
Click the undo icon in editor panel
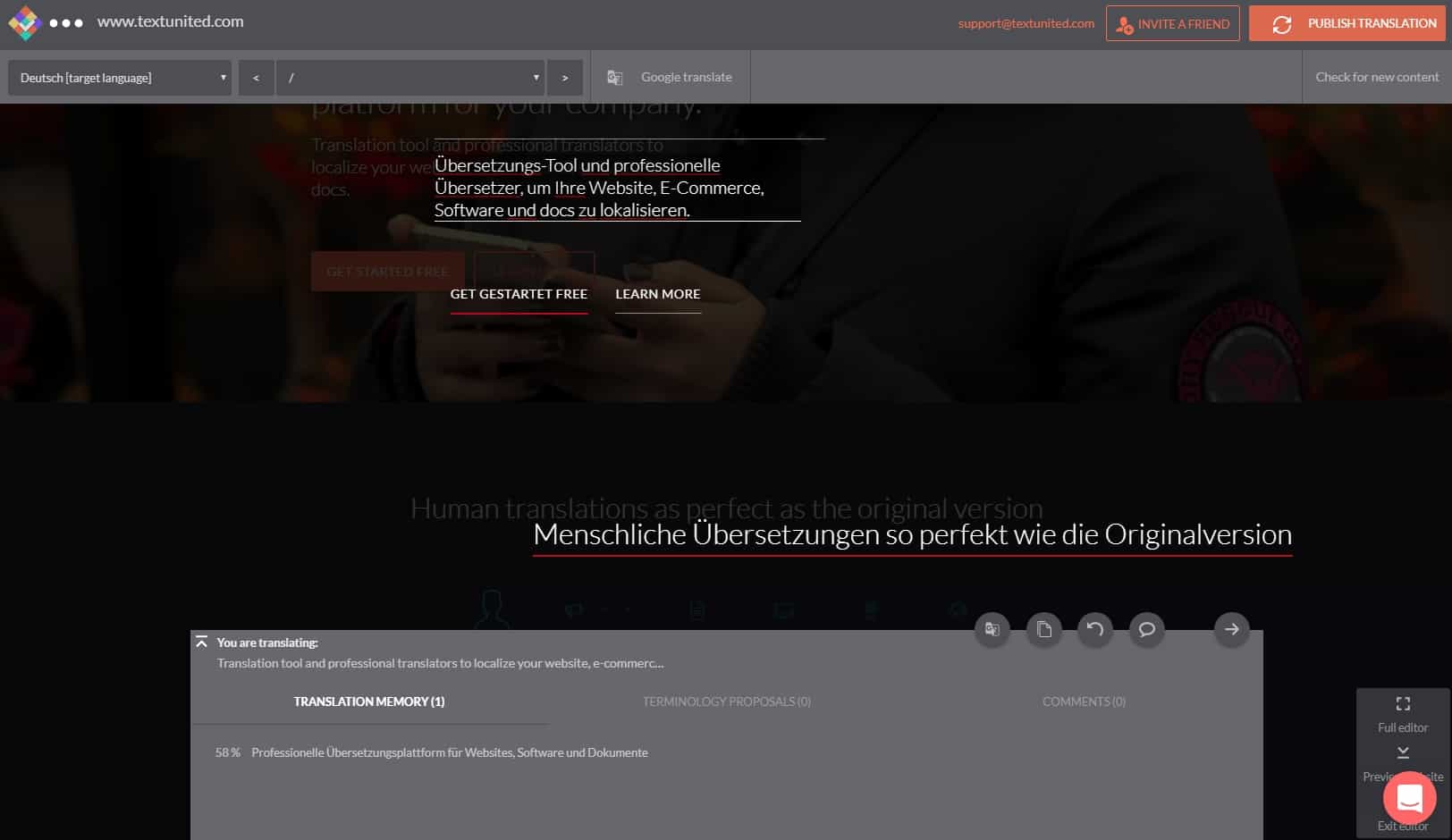click(1095, 629)
